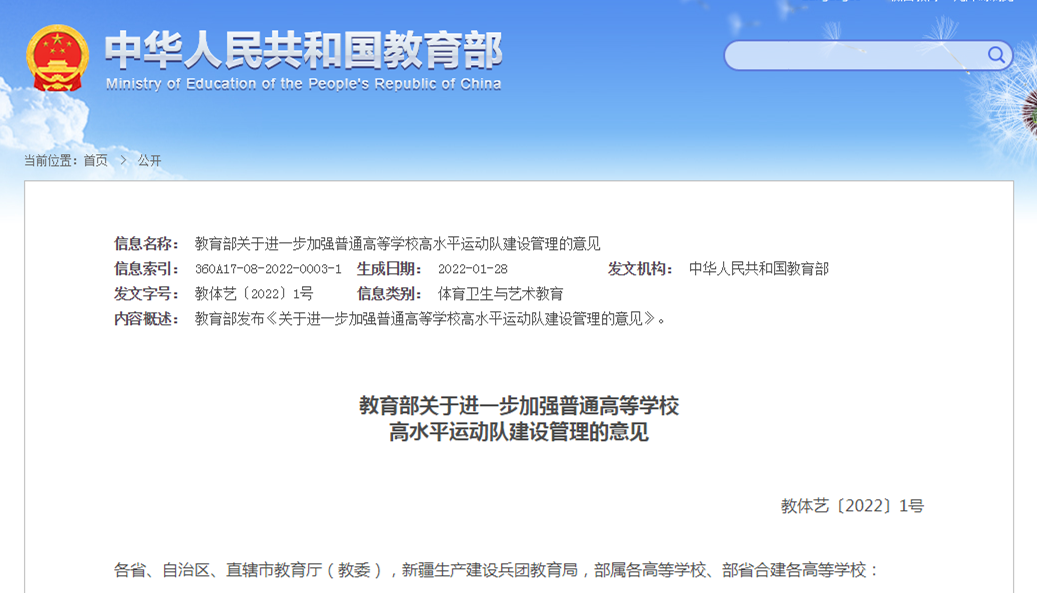Select the date 2022-01-28
This screenshot has height=593, width=1037.
click(x=473, y=269)
